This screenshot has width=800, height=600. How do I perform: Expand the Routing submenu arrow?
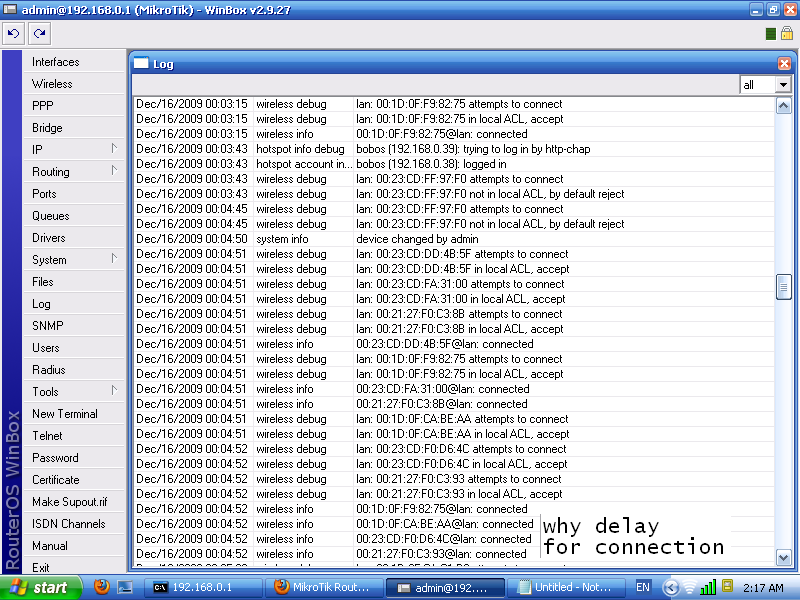point(114,170)
